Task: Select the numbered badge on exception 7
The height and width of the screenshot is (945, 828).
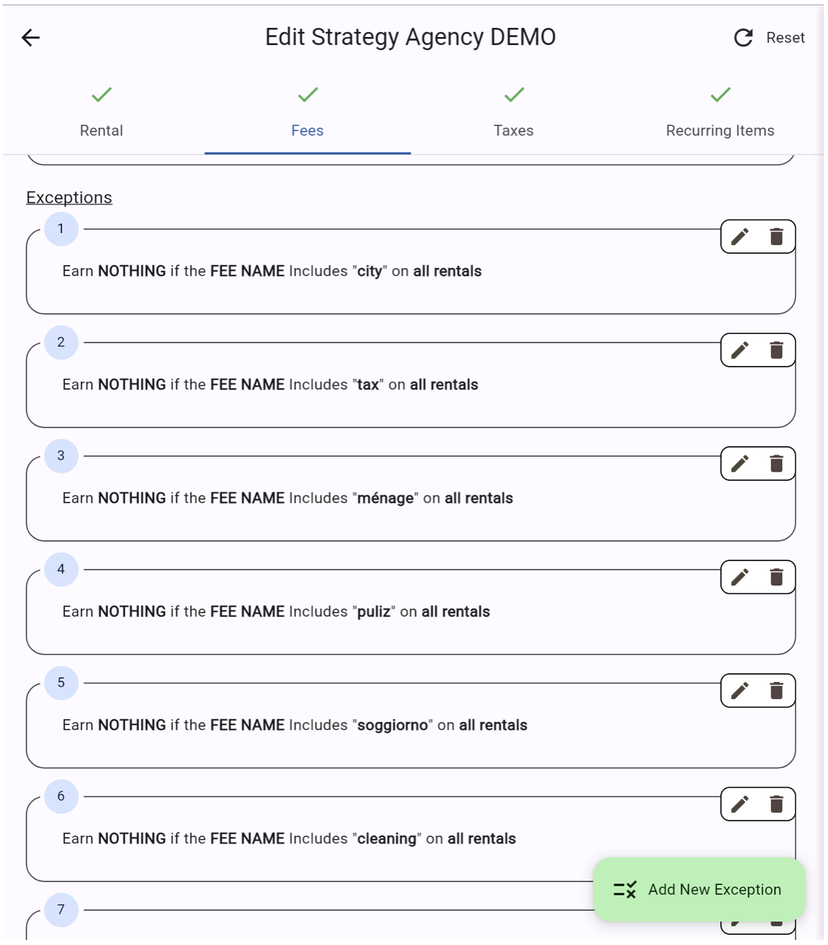Action: click(60, 910)
